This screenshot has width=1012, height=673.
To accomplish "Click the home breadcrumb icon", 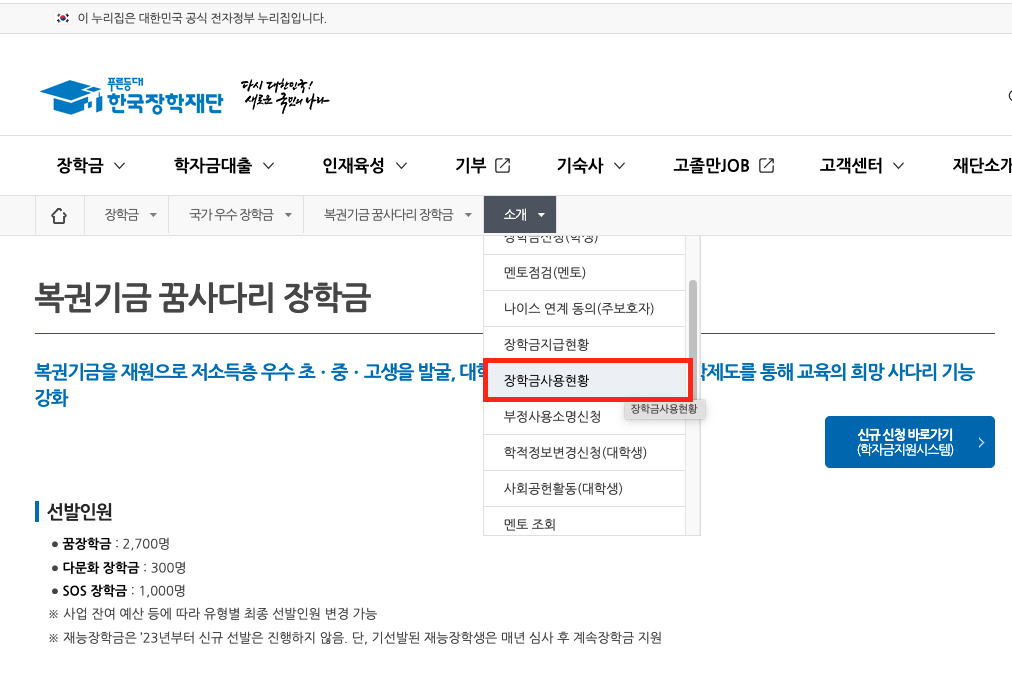I will pos(59,214).
